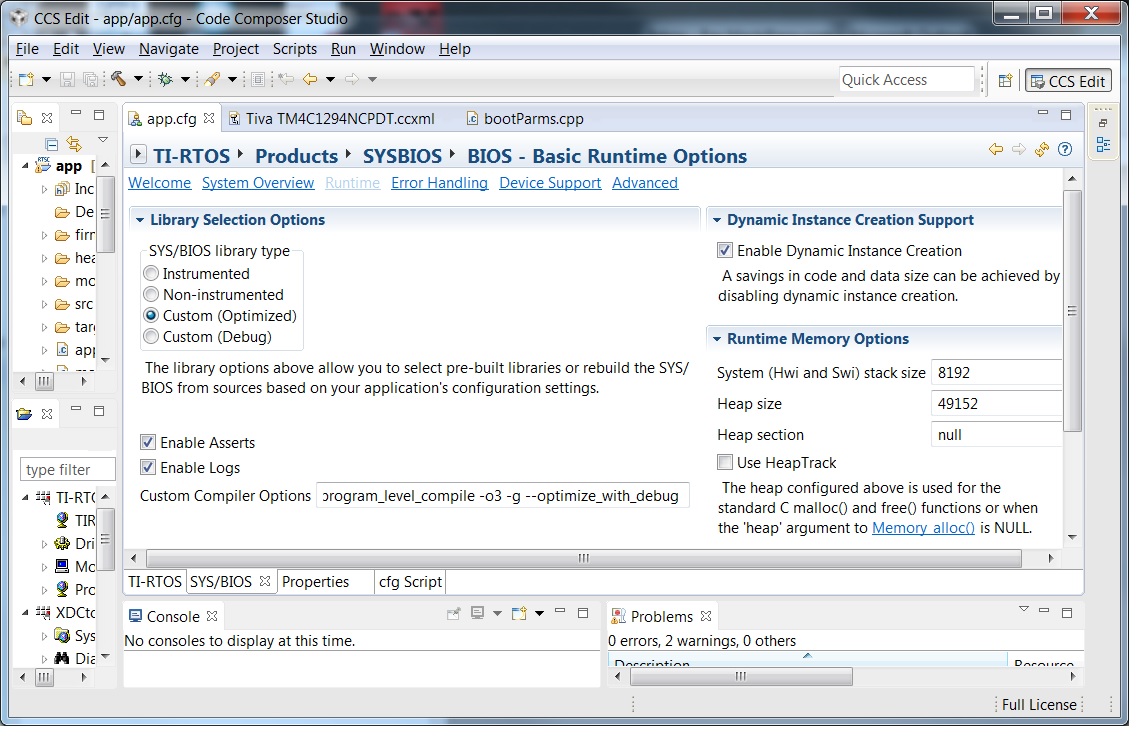
Task: Toggle Enable Logs checkbox
Action: [x=148, y=467]
